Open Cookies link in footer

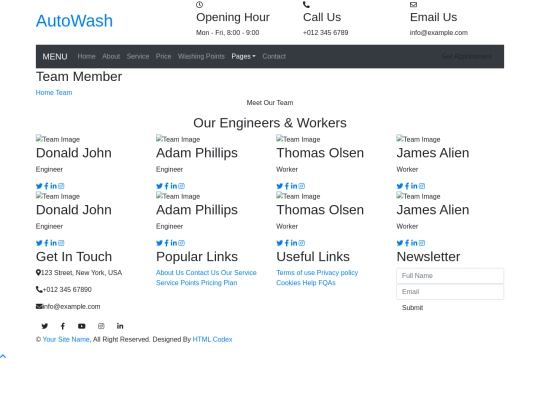click(288, 283)
